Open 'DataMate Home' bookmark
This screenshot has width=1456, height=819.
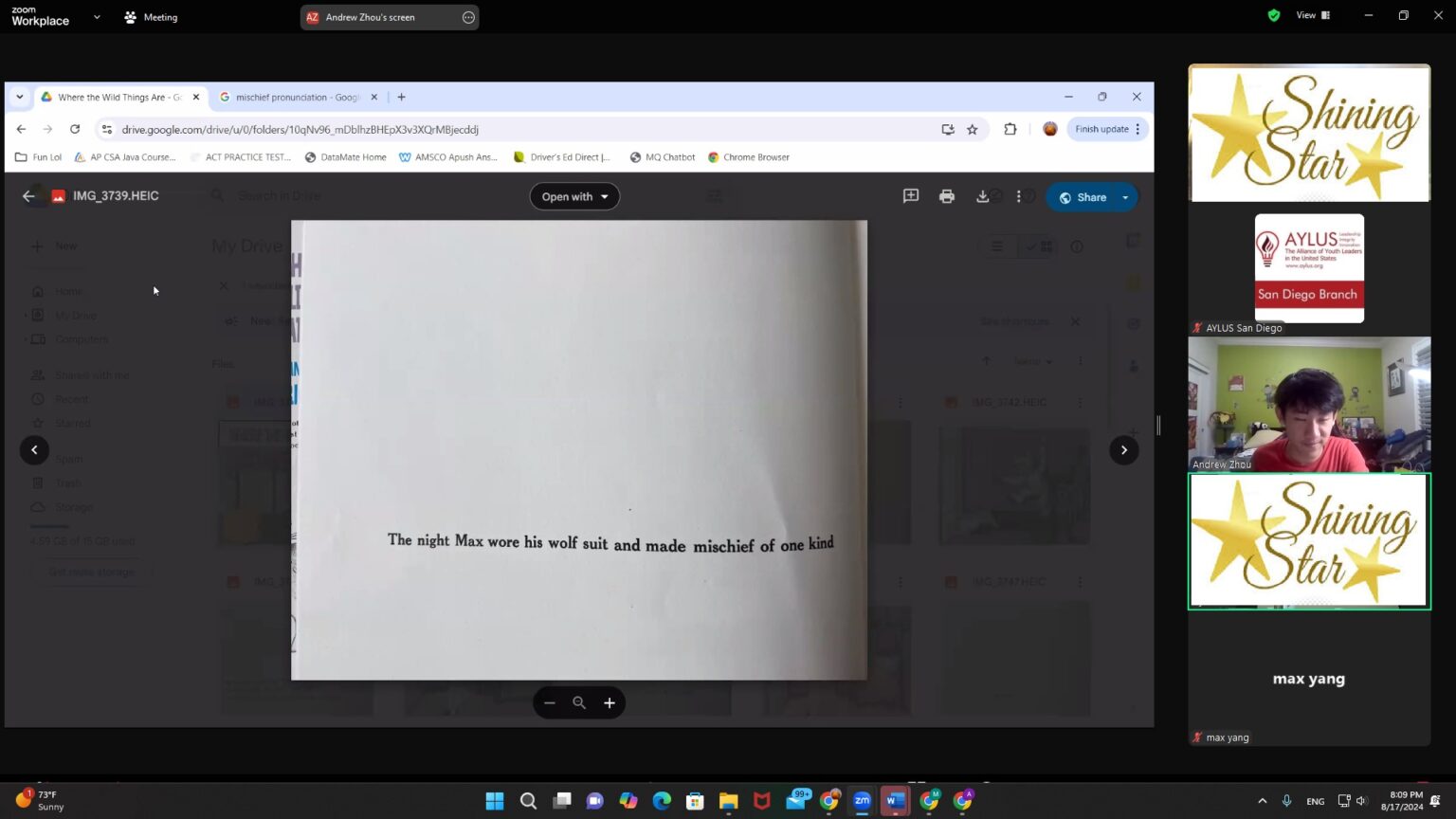(x=345, y=157)
